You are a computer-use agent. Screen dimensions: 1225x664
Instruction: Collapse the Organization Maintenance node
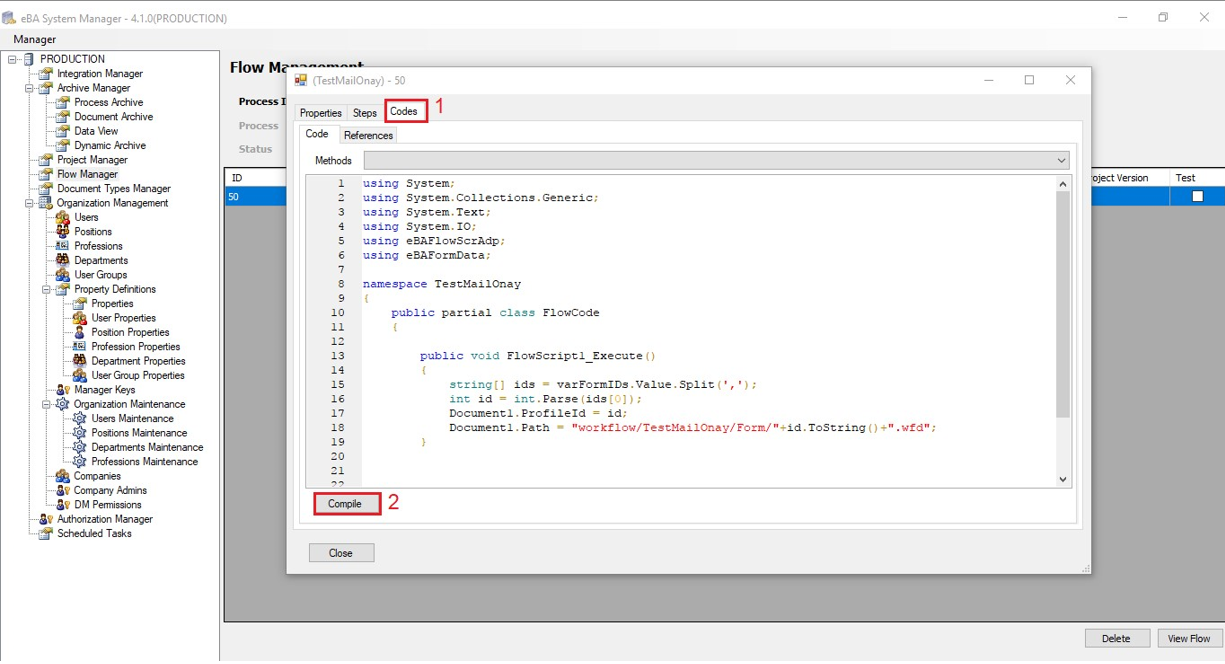tap(47, 404)
